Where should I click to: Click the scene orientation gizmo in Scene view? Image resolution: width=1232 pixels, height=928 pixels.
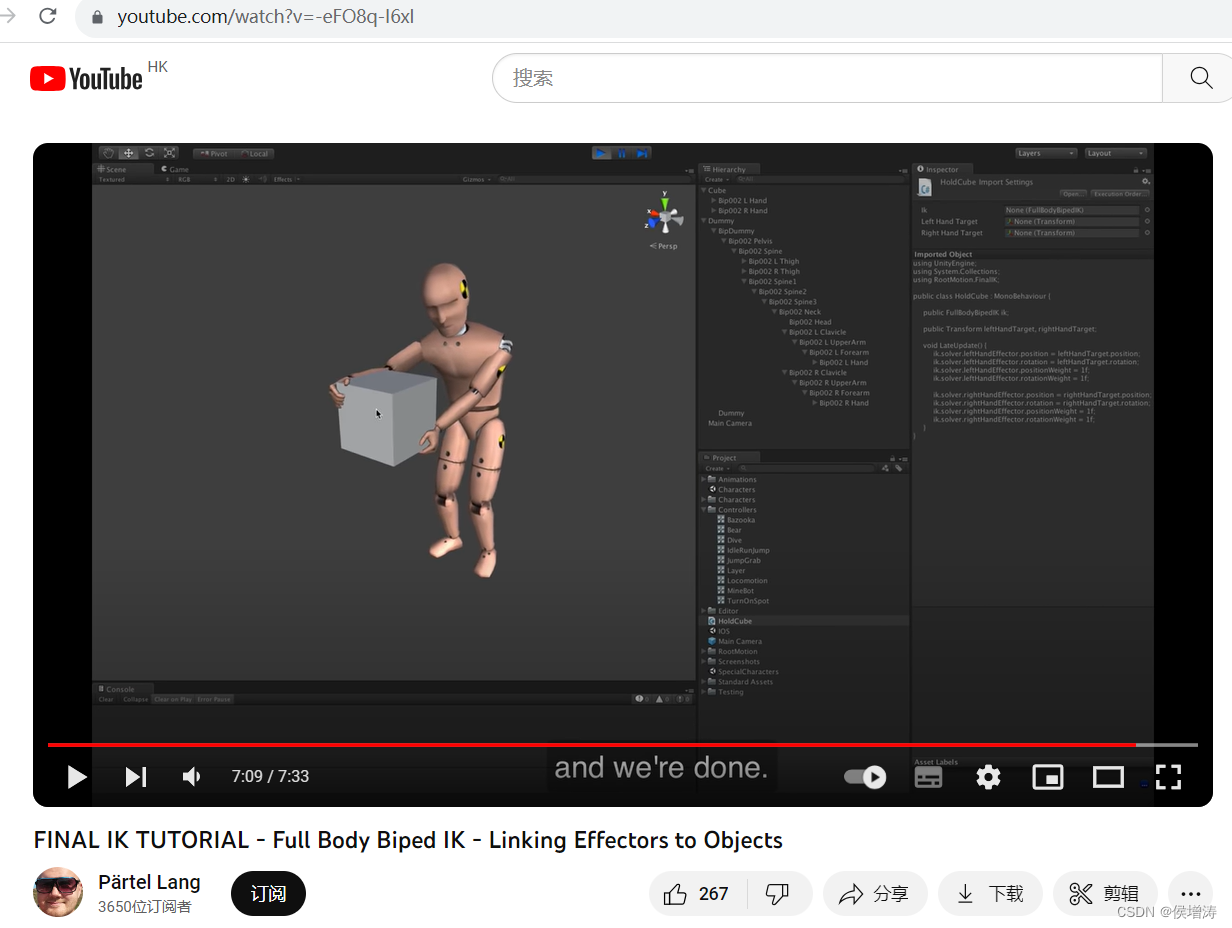click(x=664, y=216)
